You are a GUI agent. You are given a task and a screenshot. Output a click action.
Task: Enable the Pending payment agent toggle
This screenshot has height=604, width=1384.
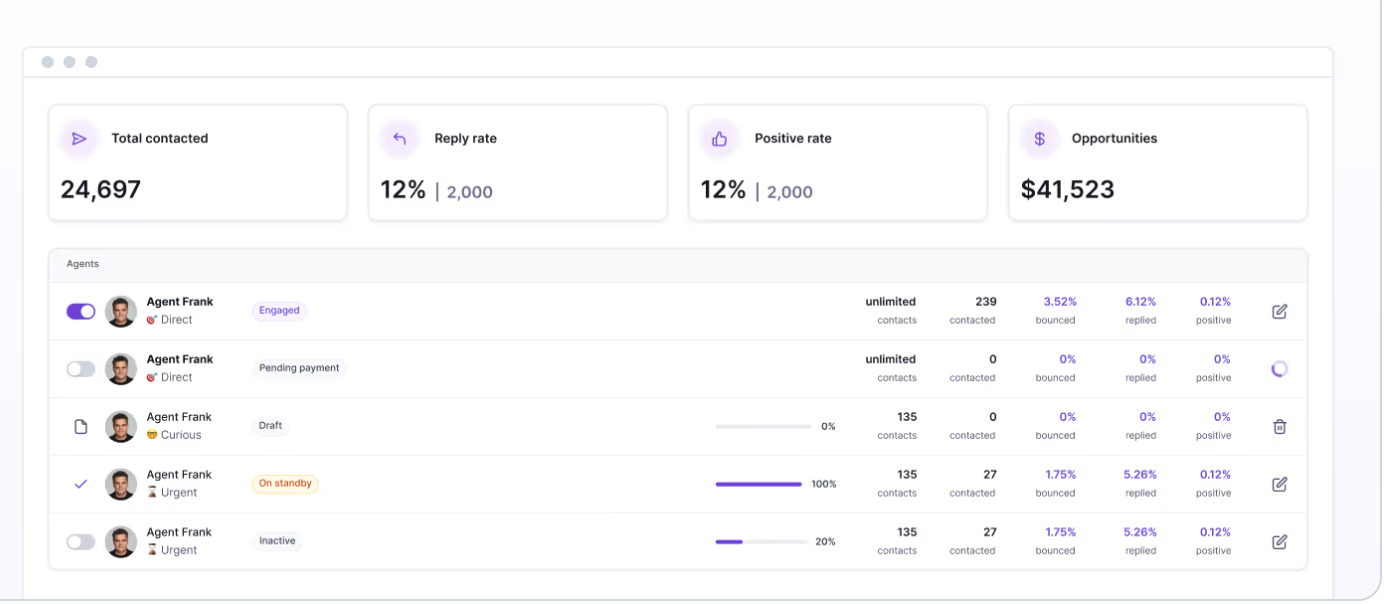tap(81, 369)
